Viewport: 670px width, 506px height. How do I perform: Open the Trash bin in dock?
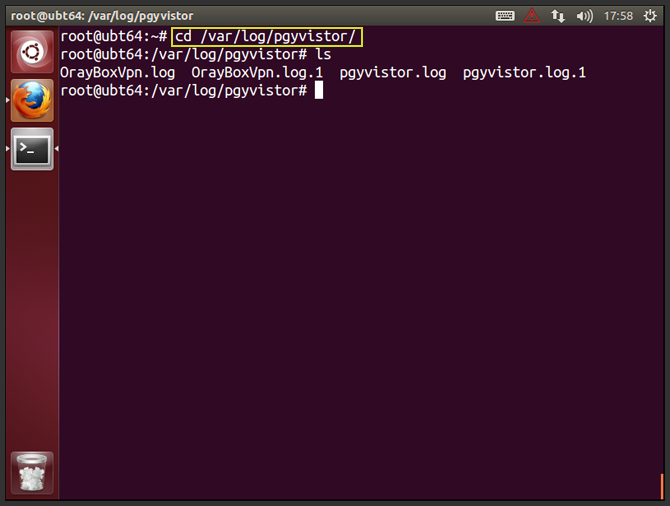coord(32,473)
